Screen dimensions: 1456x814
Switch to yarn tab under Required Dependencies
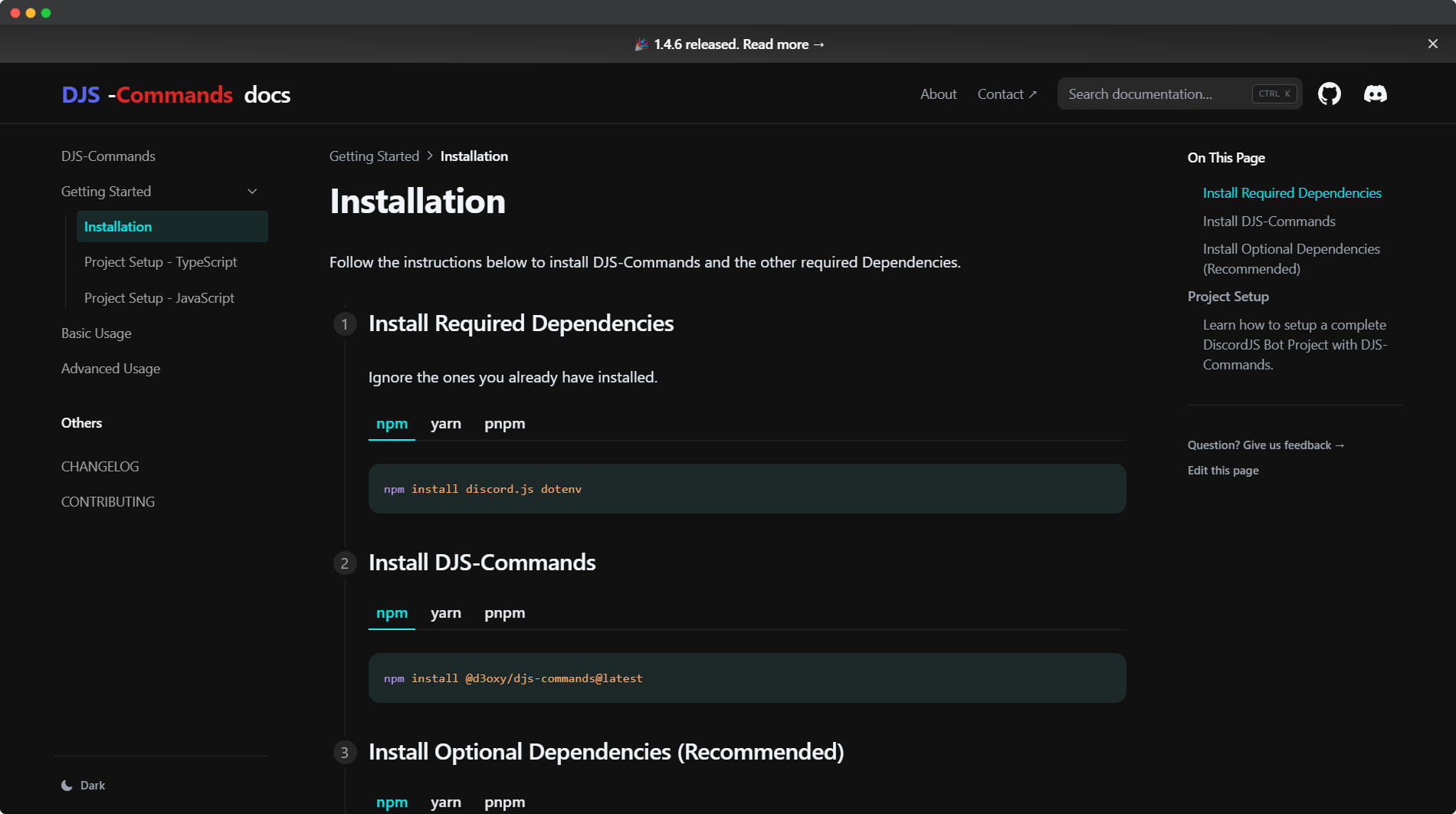point(445,424)
